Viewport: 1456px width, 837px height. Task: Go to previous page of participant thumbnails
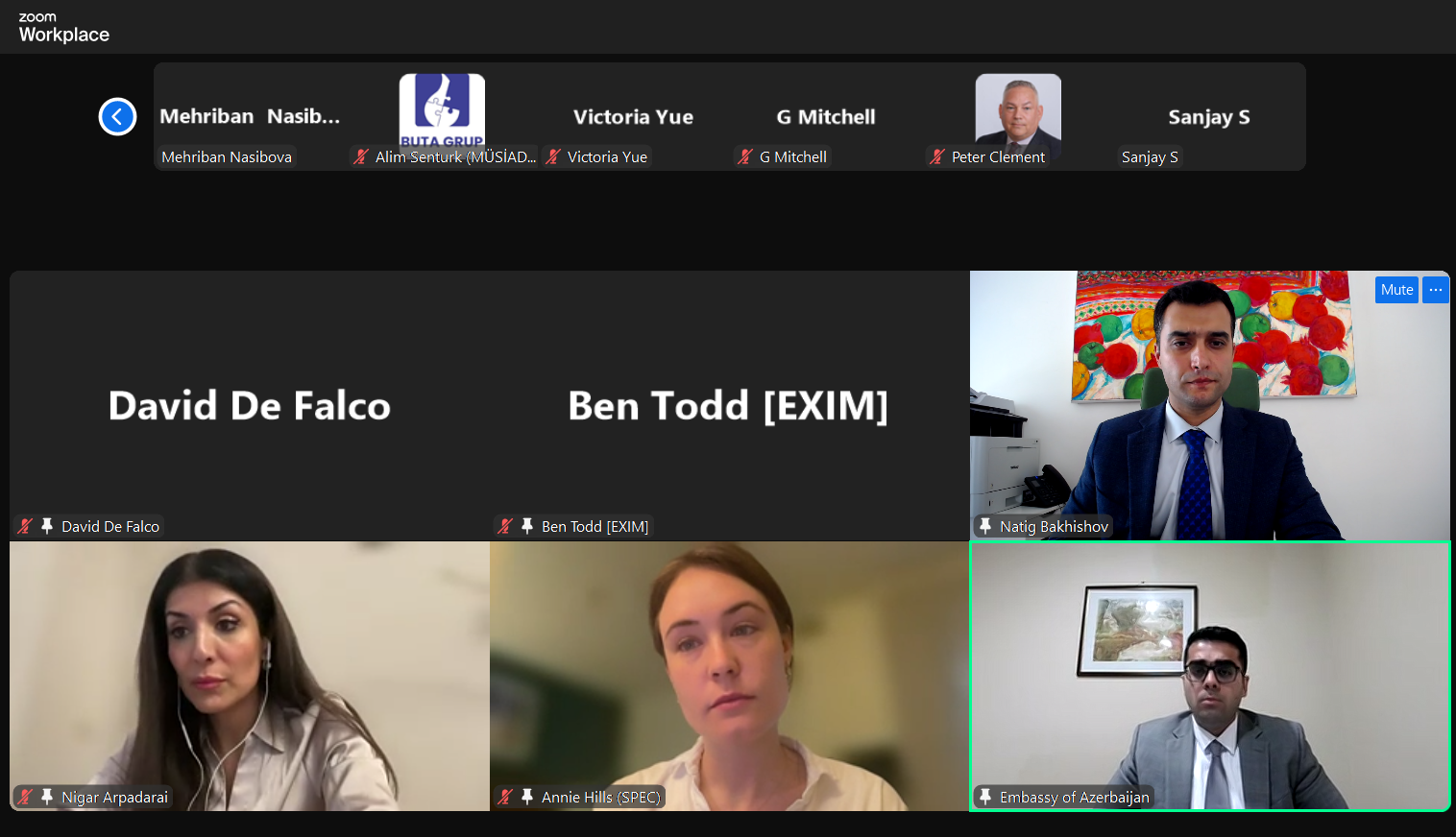point(117,117)
